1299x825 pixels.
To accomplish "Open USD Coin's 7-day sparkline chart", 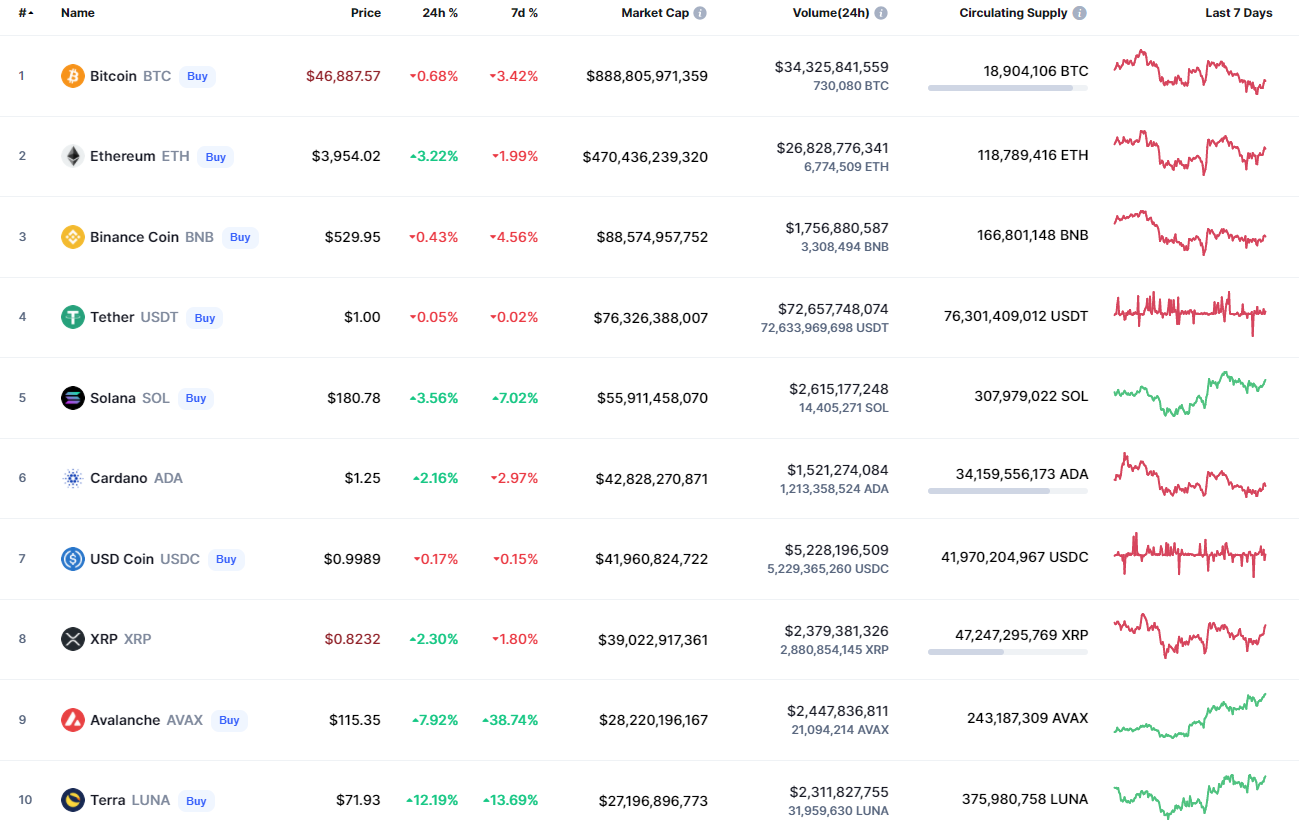I will [x=1190, y=555].
